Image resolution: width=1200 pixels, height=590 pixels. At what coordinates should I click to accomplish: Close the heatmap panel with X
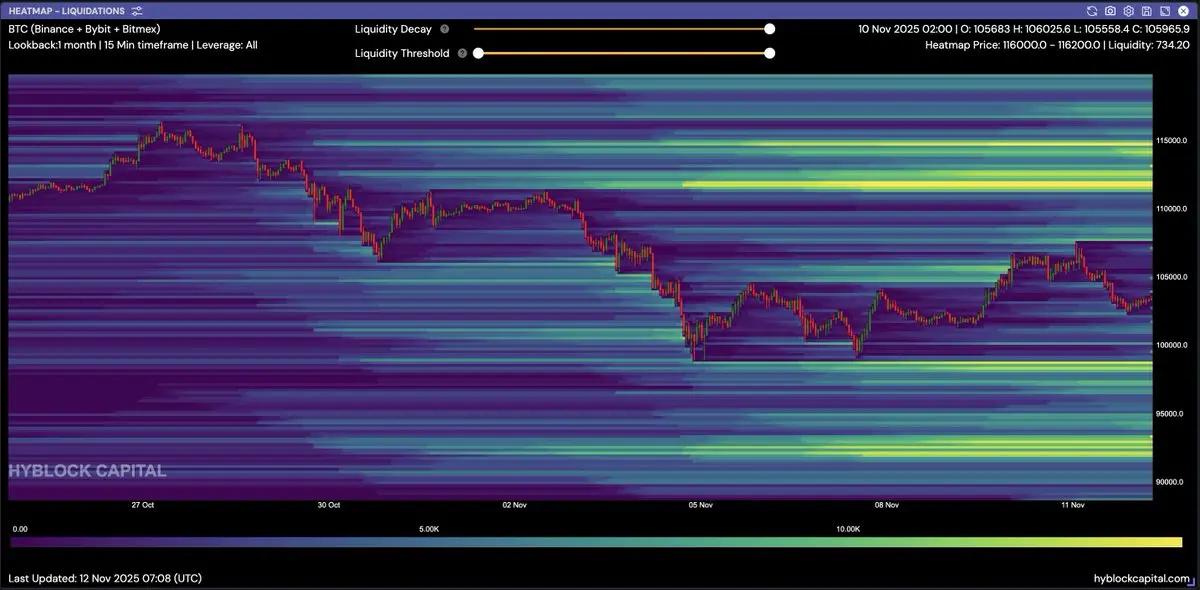(1183, 11)
